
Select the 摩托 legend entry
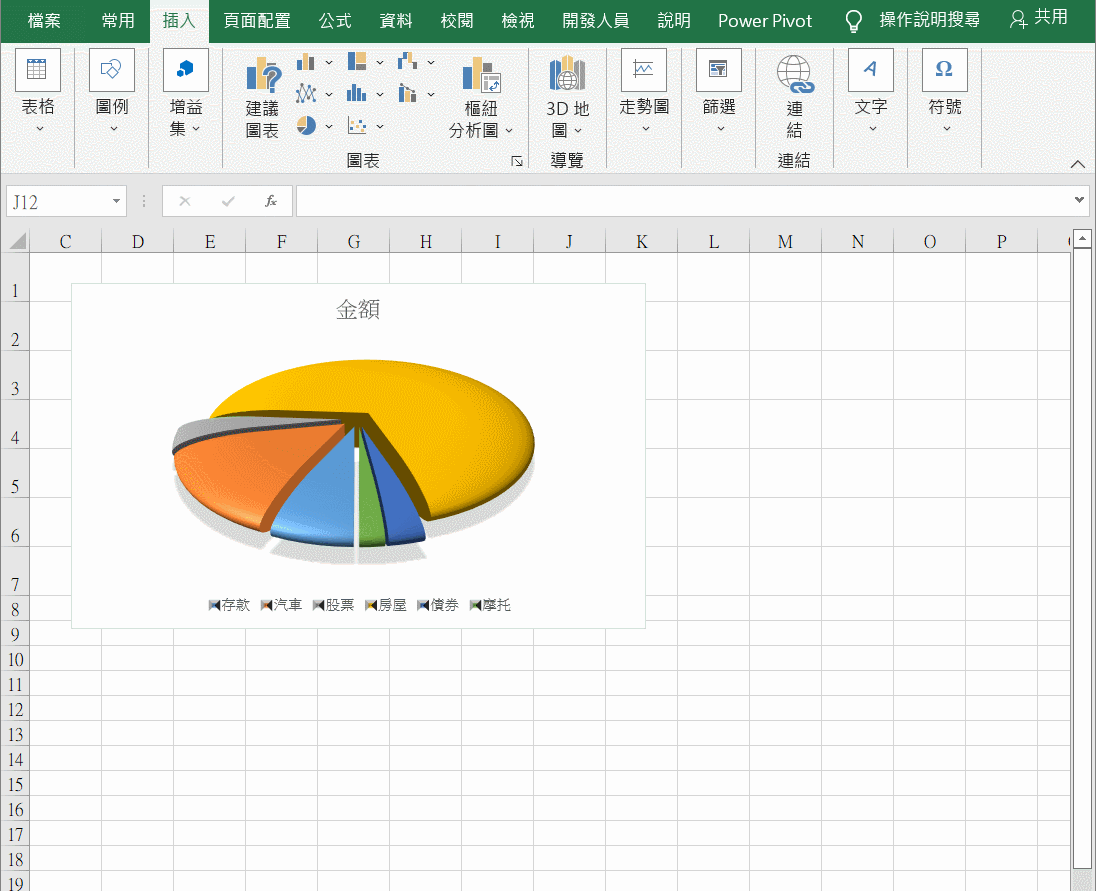click(489, 604)
